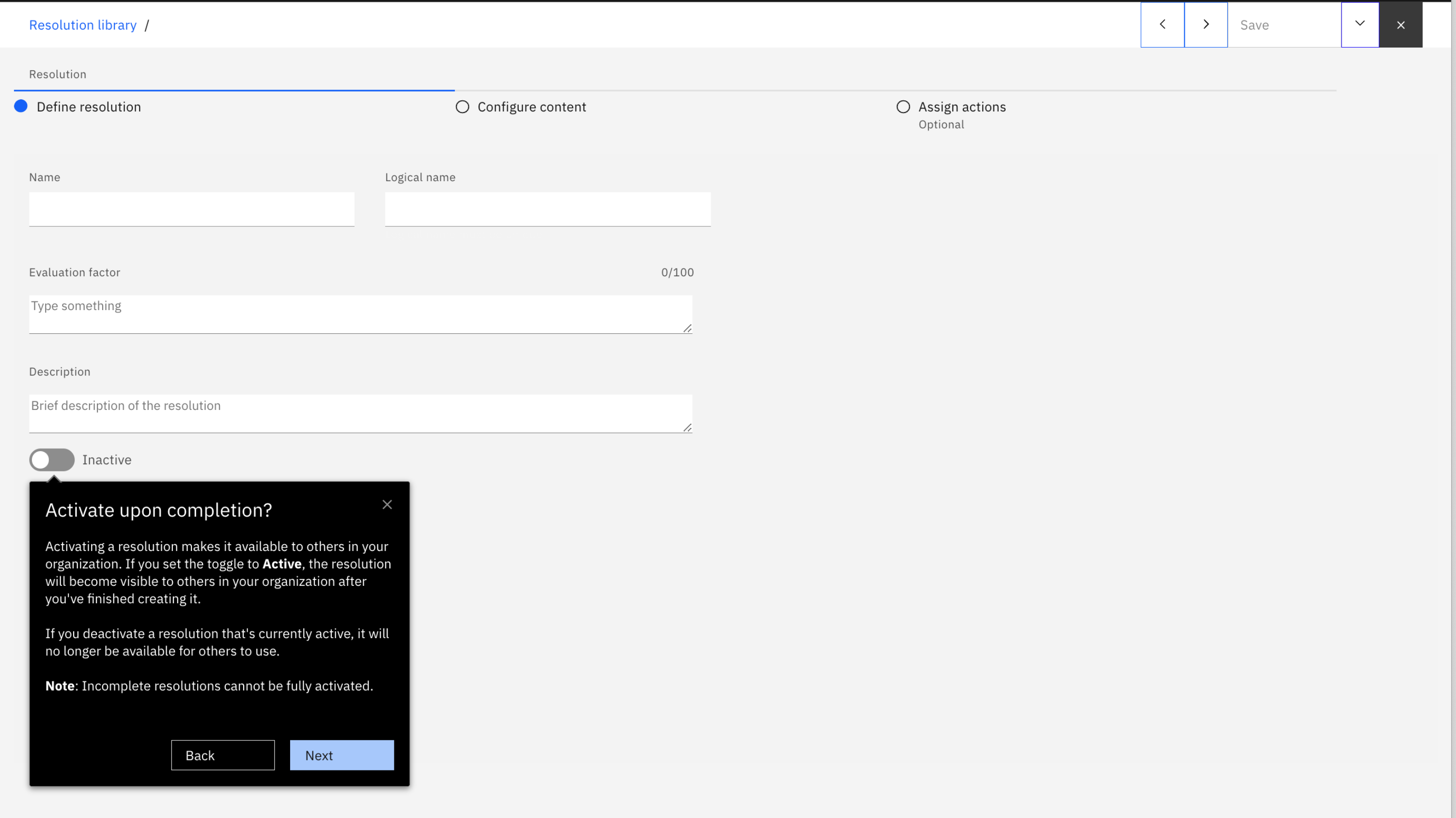
Task: Open the Resolution library breadcrumb link
Action: [82, 25]
